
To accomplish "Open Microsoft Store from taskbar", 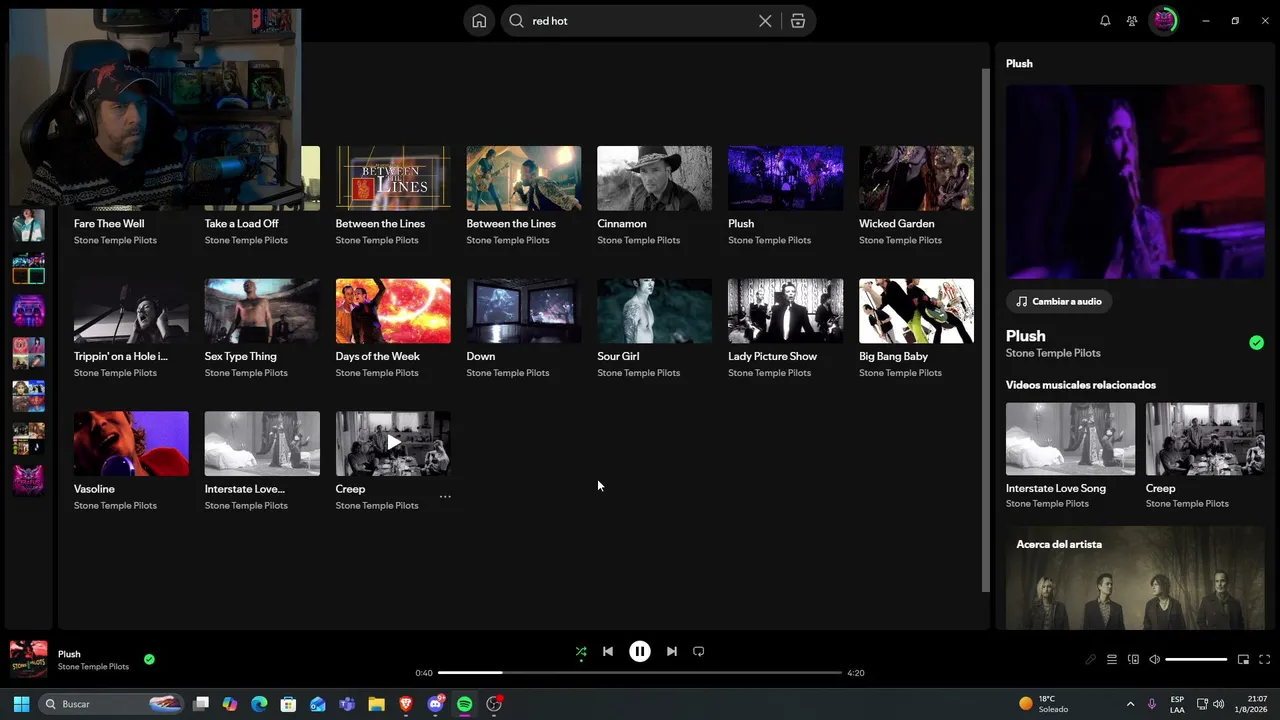I will [x=288, y=704].
